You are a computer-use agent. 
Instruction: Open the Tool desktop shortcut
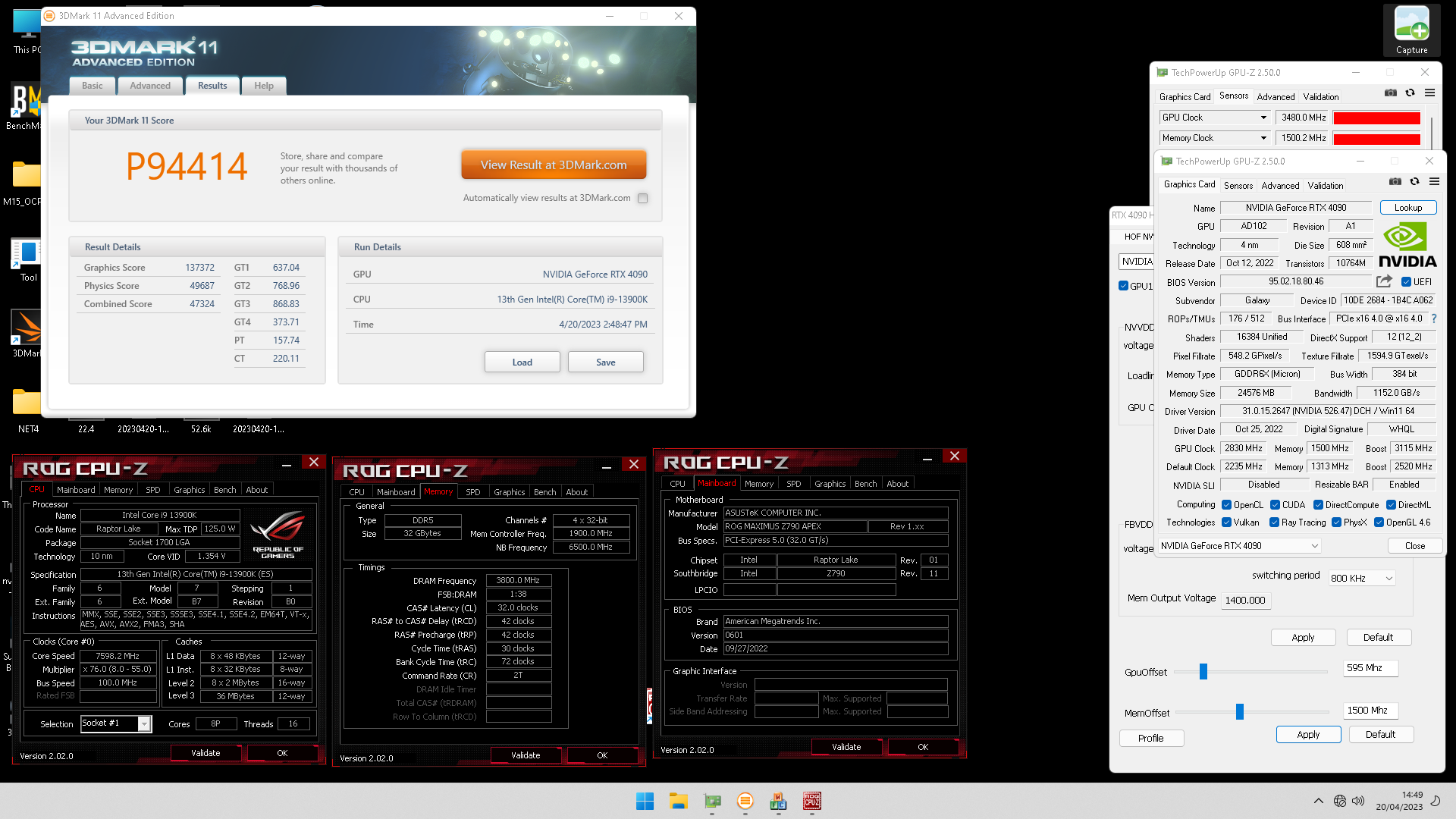pyautogui.click(x=27, y=260)
